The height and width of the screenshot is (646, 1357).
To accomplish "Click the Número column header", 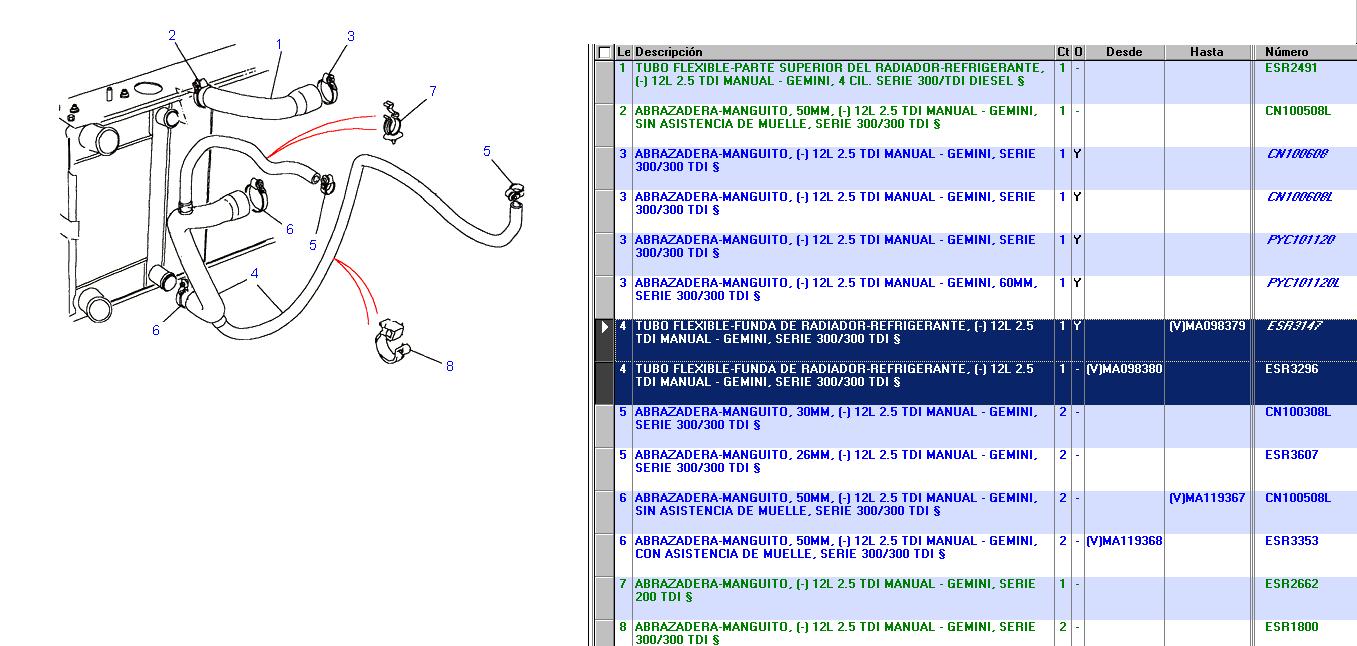I will [x=1305, y=52].
